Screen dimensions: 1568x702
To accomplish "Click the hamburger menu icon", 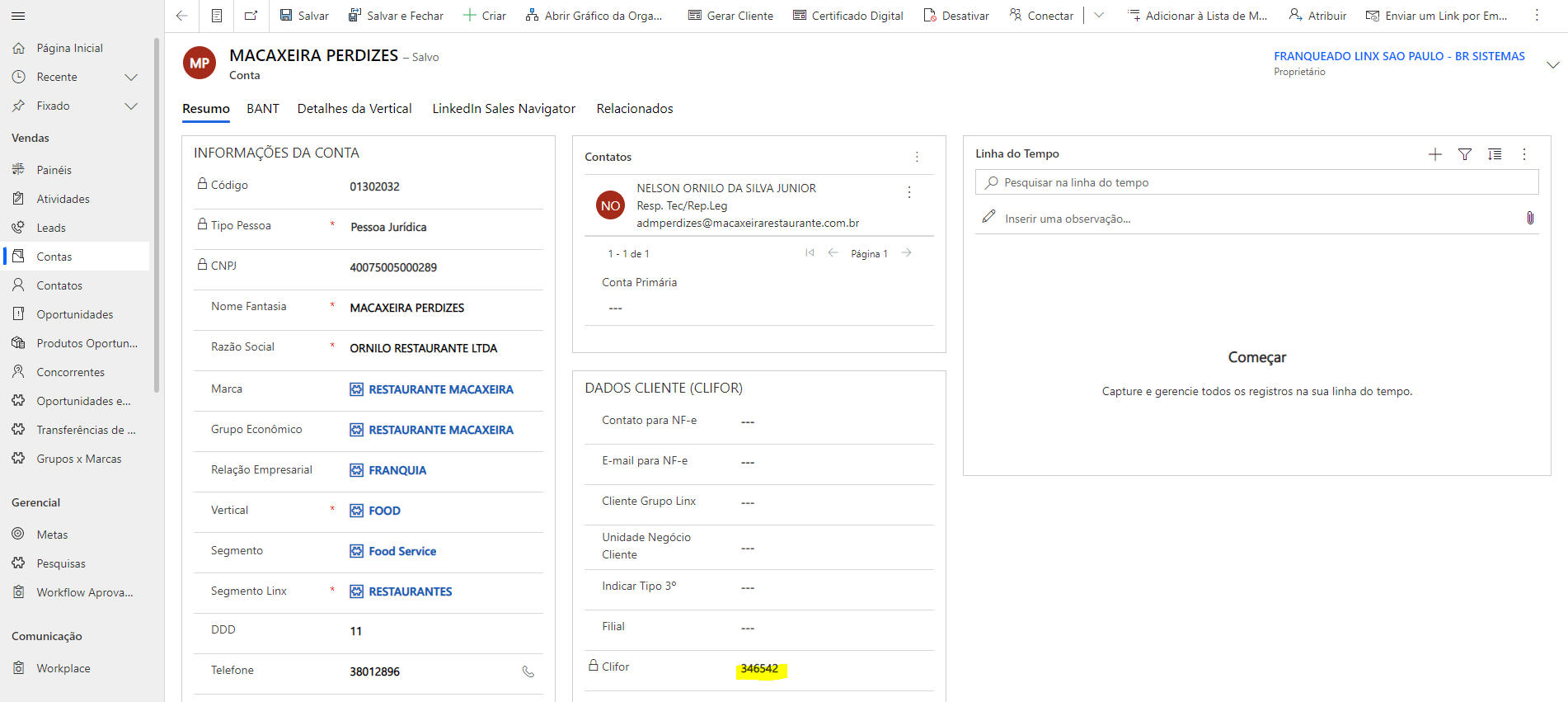I will [18, 16].
